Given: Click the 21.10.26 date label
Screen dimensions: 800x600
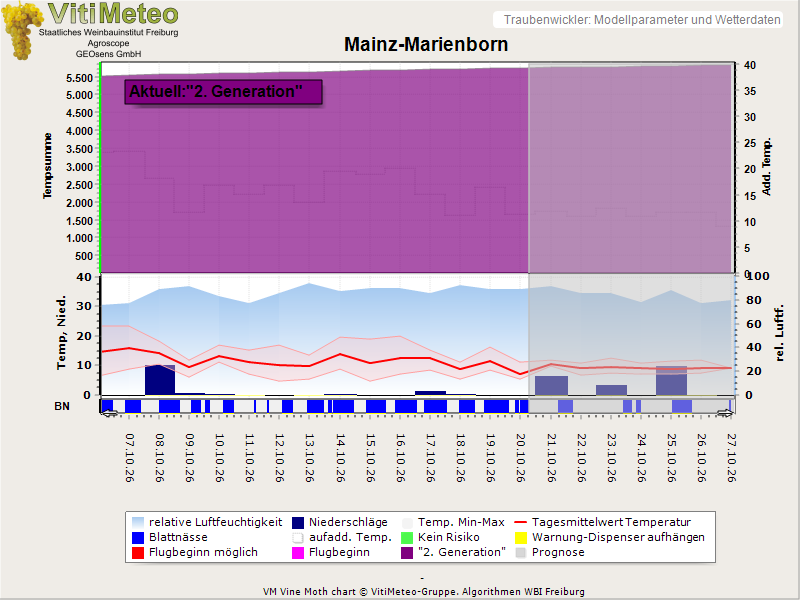Looking at the screenshot, I should pos(551,458).
